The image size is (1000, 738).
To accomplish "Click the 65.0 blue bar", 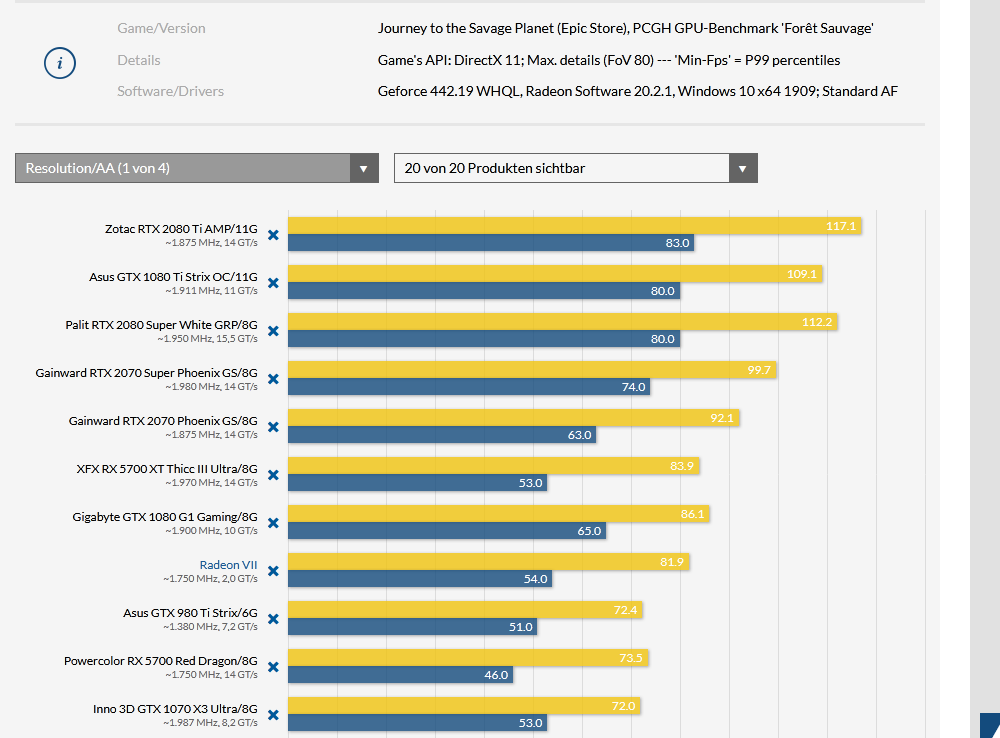I will point(447,531).
